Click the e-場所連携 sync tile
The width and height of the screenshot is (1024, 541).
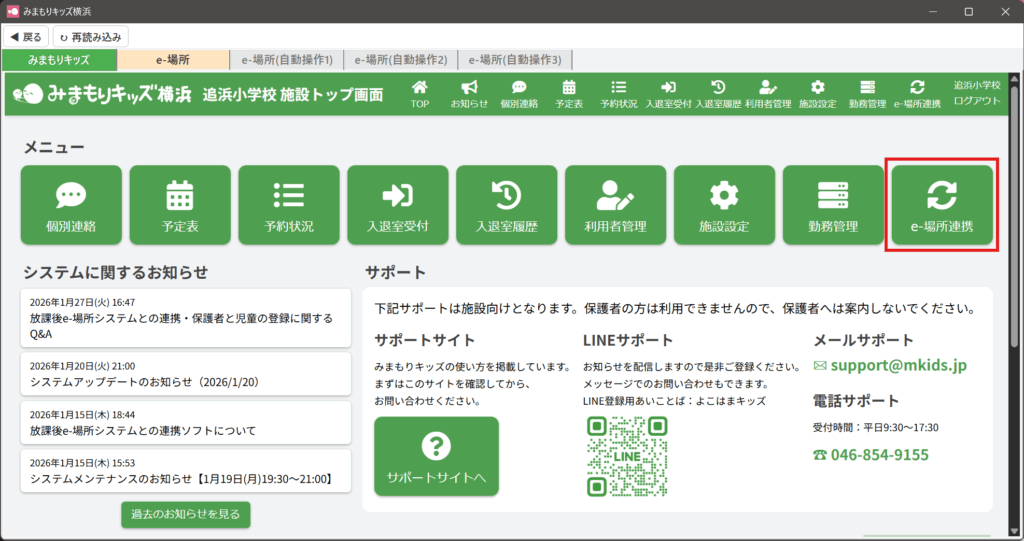click(x=942, y=206)
